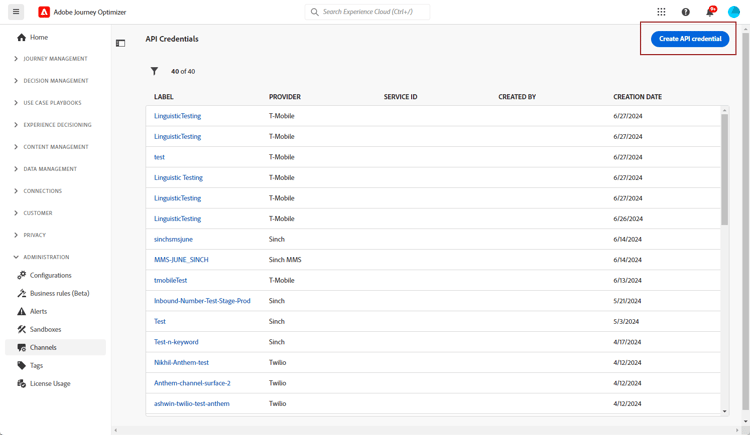The image size is (750, 435).
Task: Click the CREATION DATE column header
Action: [x=638, y=97]
